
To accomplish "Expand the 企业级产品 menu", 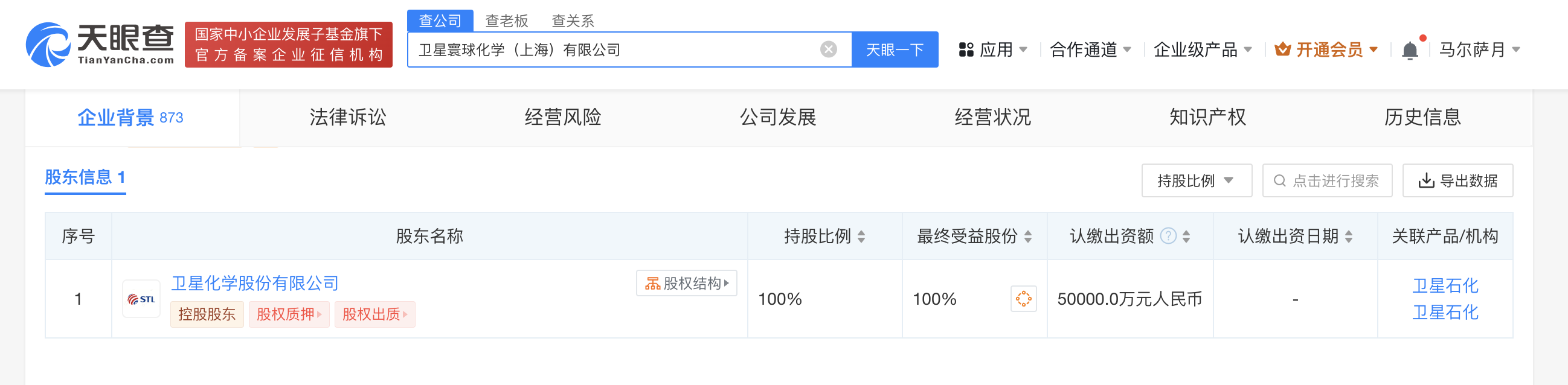I will (1203, 49).
